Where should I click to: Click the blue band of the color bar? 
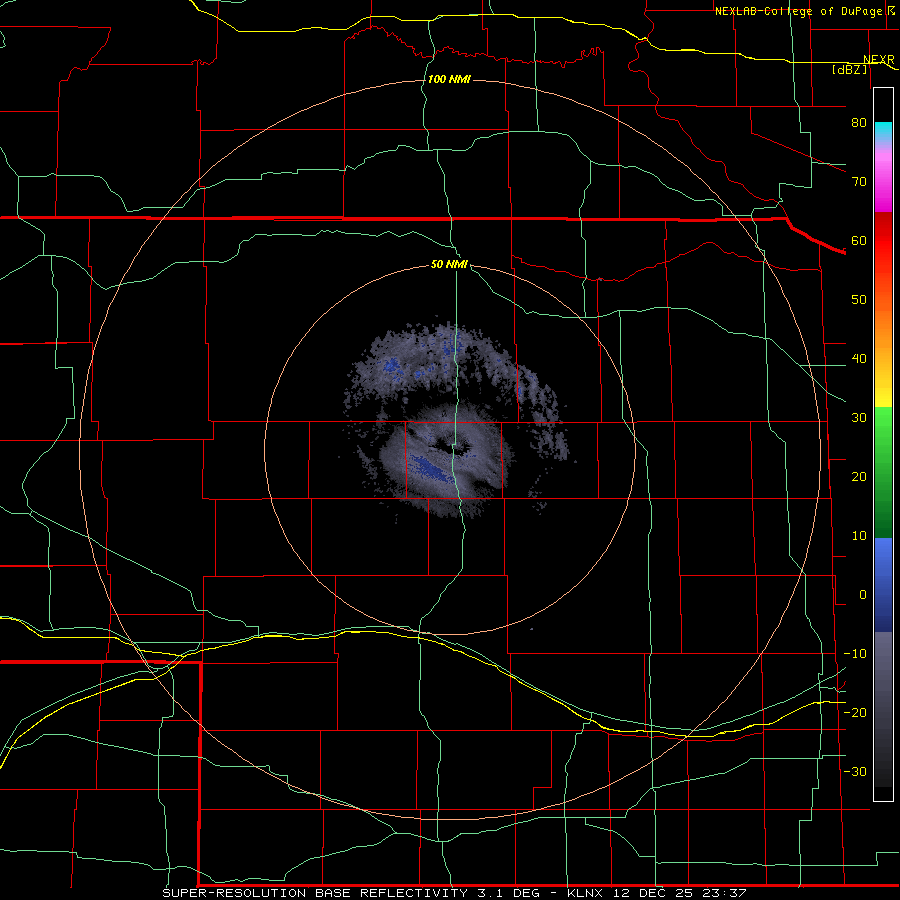coord(883,585)
